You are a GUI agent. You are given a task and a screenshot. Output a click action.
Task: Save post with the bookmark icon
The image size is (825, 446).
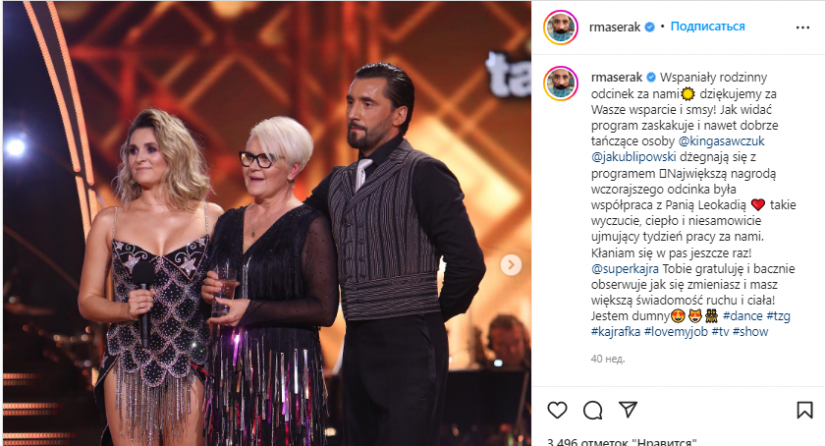(804, 410)
